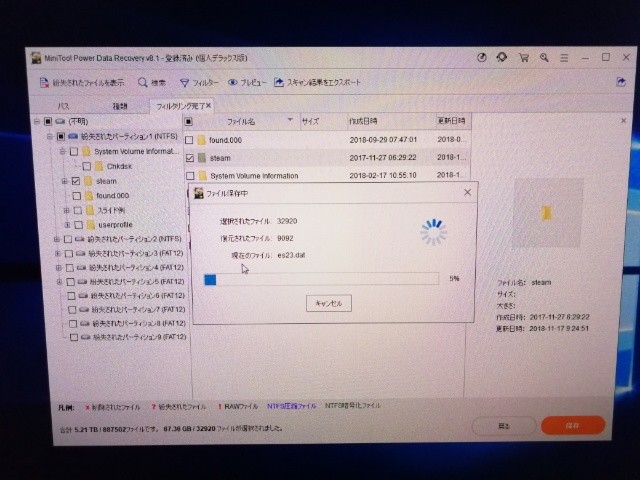
Task: Check 紛失されたパーティション9 (FAT12) checkbox
Action: tap(74, 337)
